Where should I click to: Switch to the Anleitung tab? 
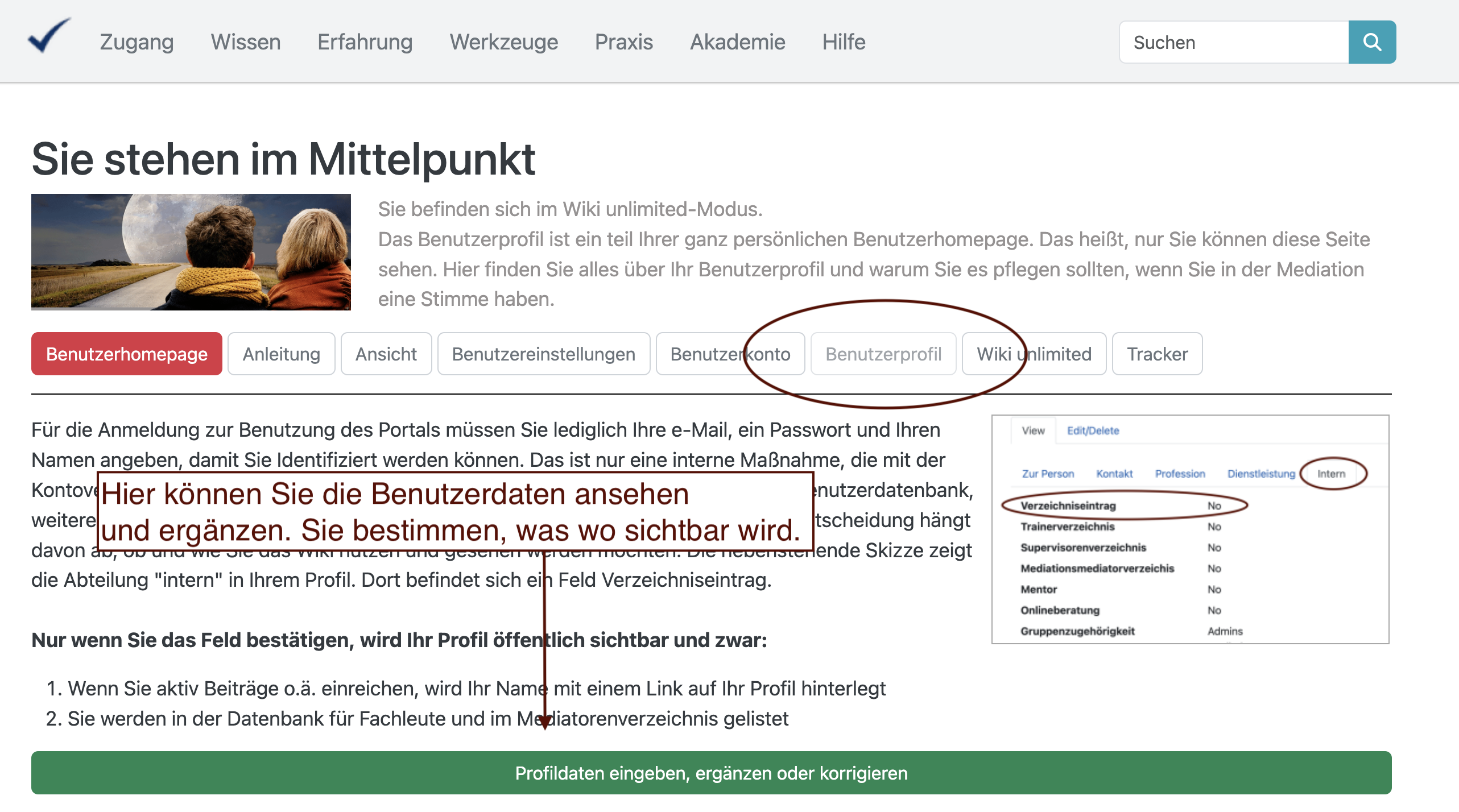pyautogui.click(x=281, y=354)
